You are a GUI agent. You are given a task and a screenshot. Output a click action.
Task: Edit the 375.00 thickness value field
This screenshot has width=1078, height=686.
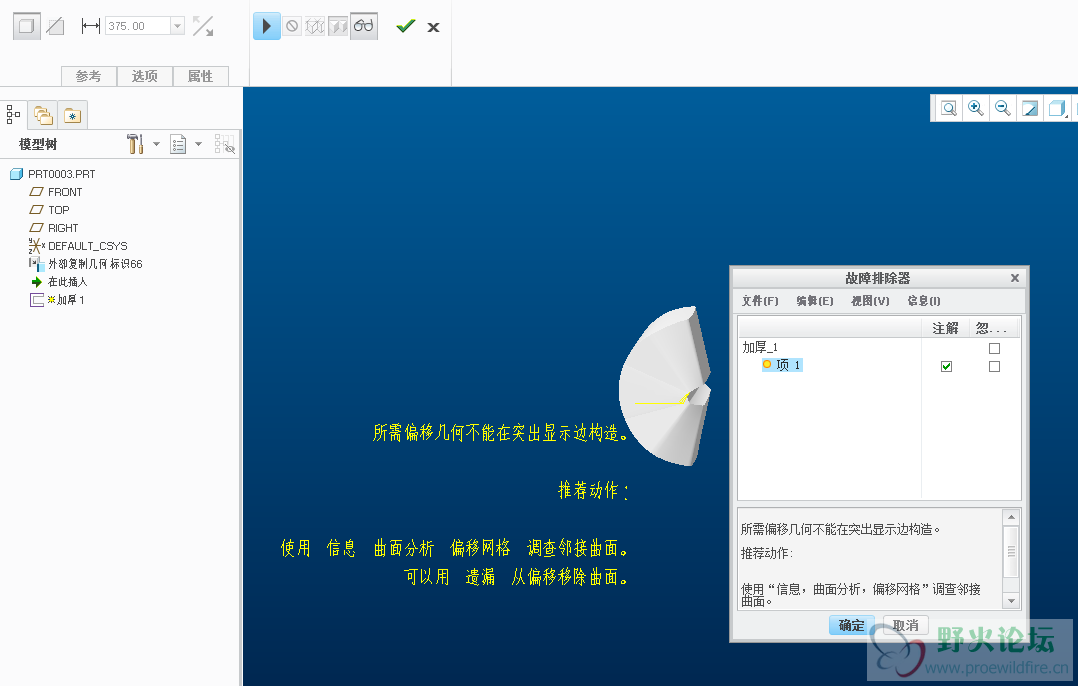(138, 26)
